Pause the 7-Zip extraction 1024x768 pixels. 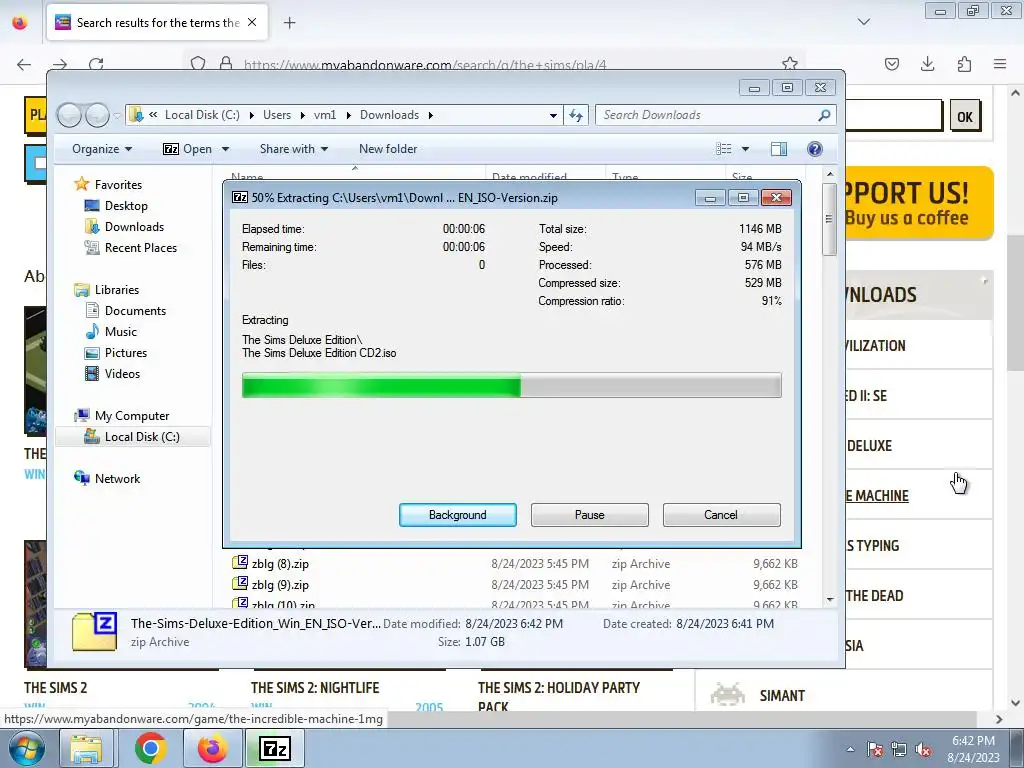click(589, 515)
